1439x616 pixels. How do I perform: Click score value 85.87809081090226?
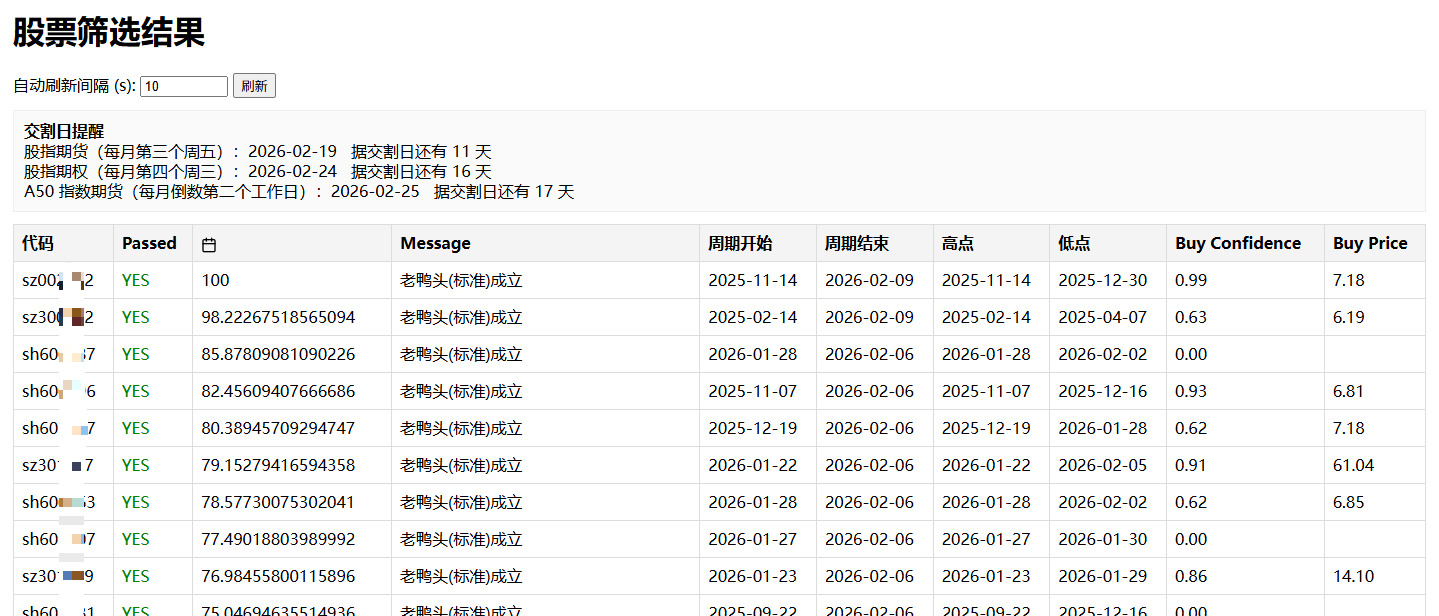tap(278, 354)
